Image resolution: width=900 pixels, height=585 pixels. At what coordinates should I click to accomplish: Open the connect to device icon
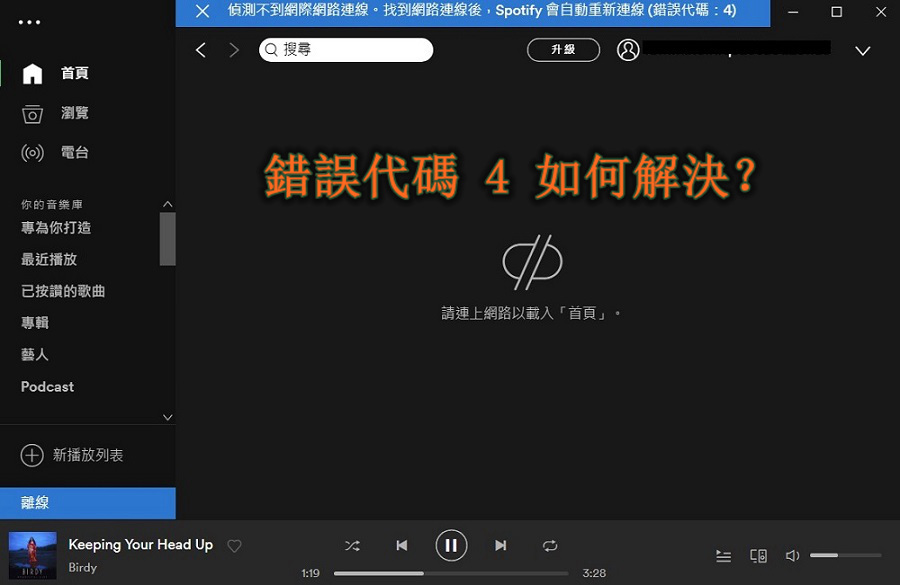pyautogui.click(x=758, y=556)
